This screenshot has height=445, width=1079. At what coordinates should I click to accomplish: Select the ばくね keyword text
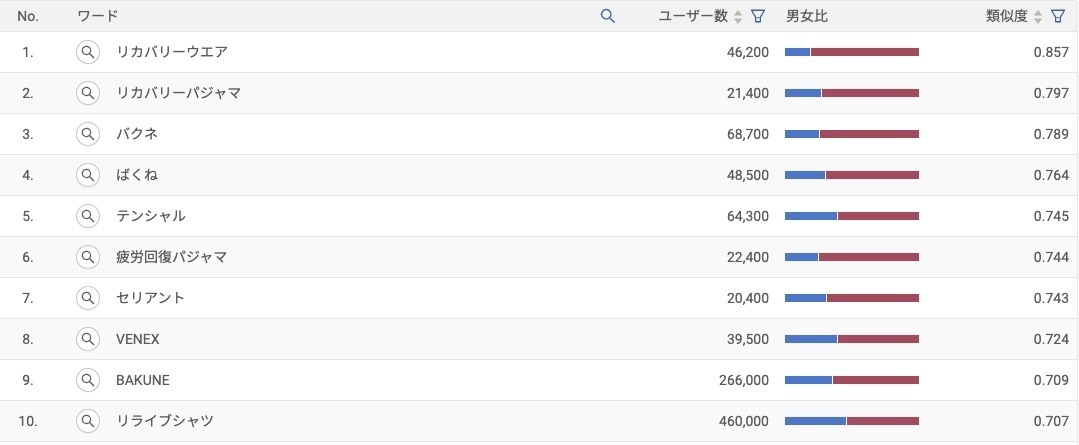[137, 175]
